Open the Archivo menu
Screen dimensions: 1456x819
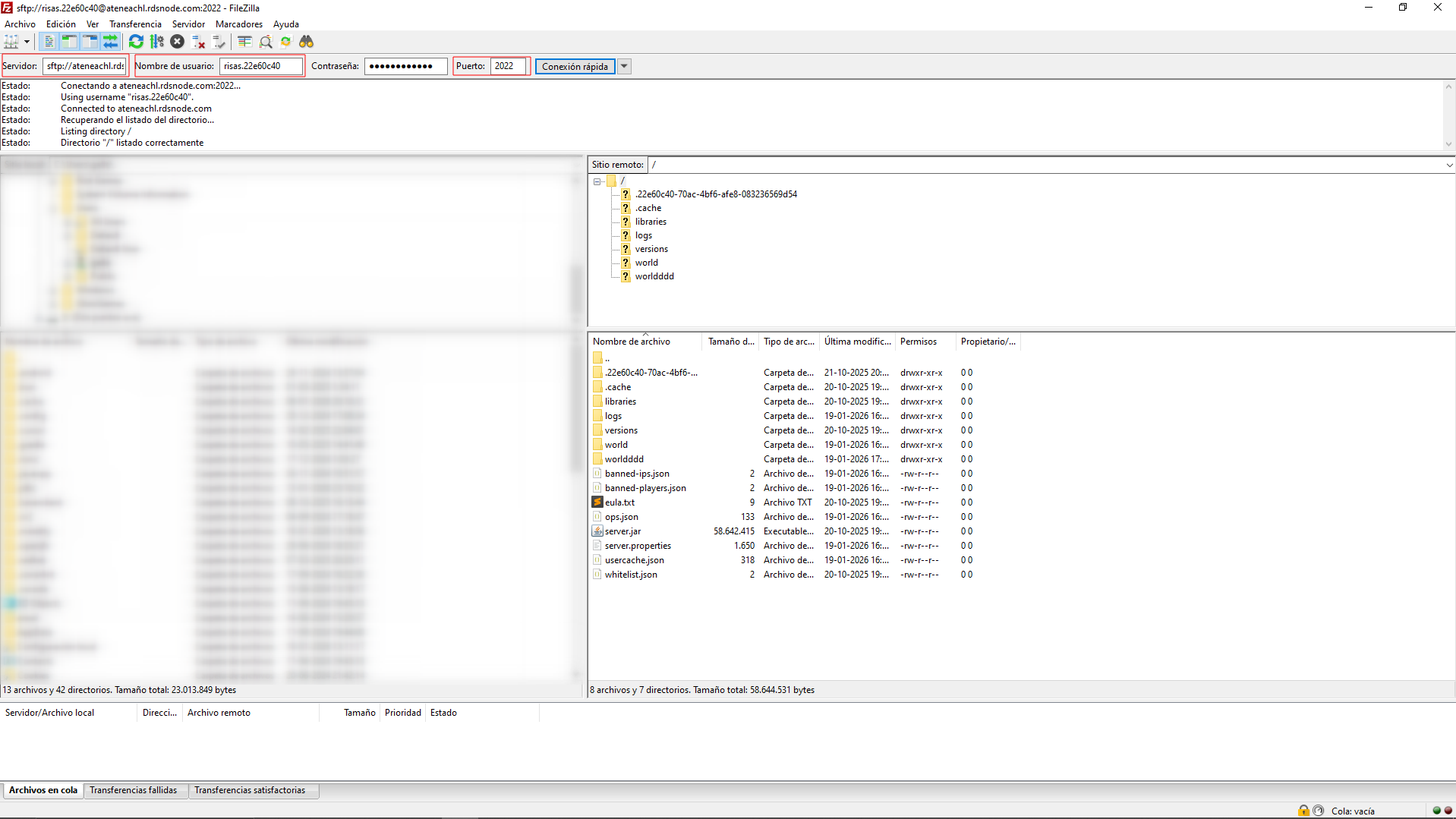(20, 24)
